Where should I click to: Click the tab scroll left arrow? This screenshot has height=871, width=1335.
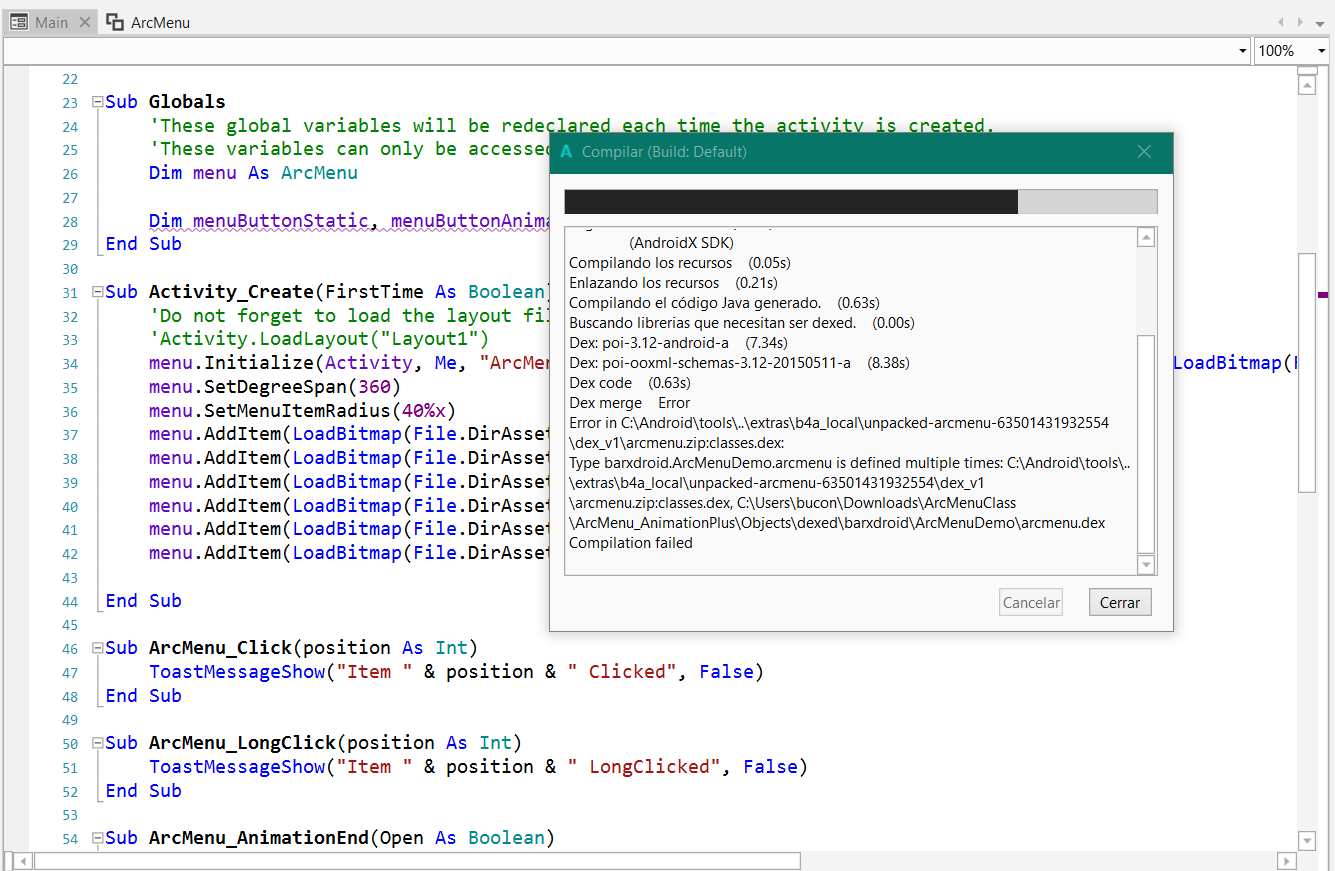point(1281,22)
